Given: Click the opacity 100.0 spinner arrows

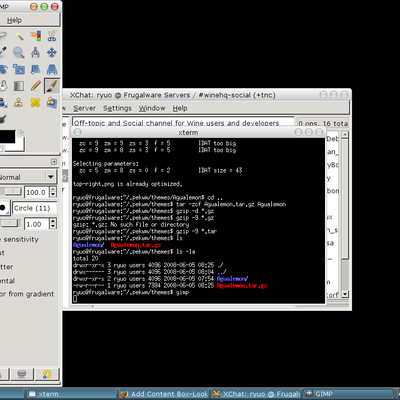Looking at the screenshot, I should (x=53, y=192).
